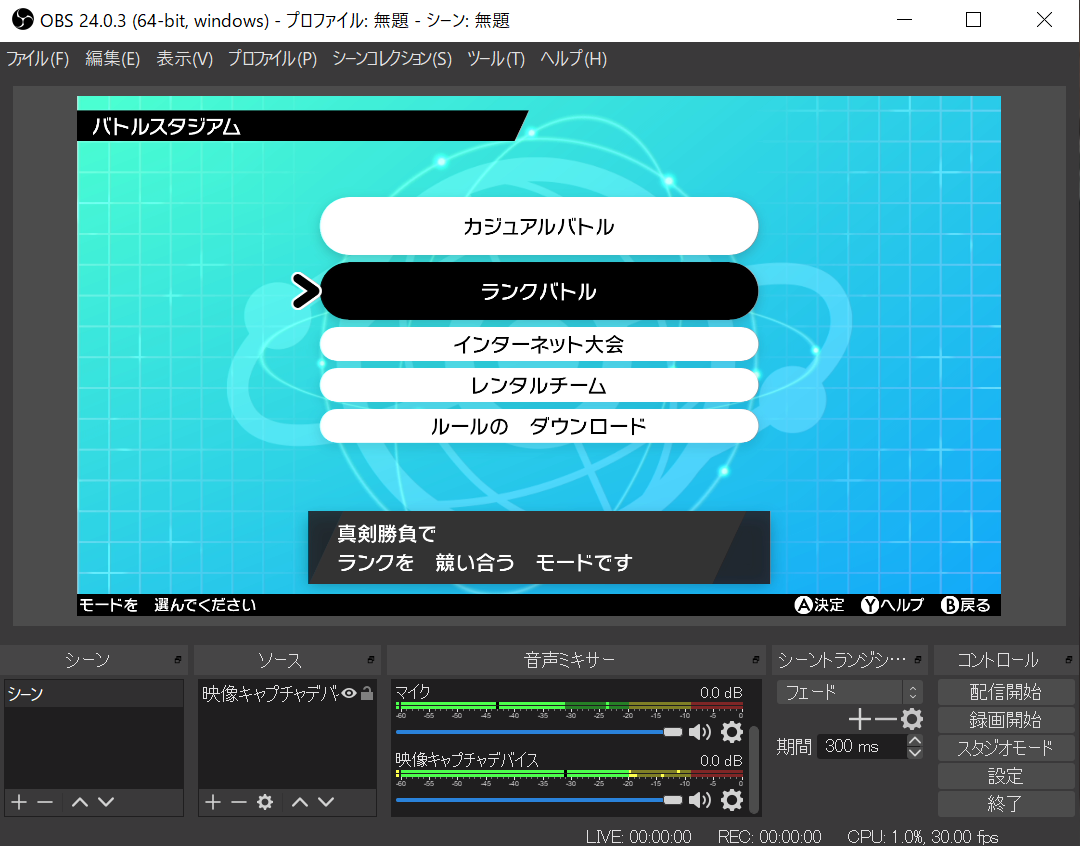Click the 期間 300 ms input field

coord(862,746)
